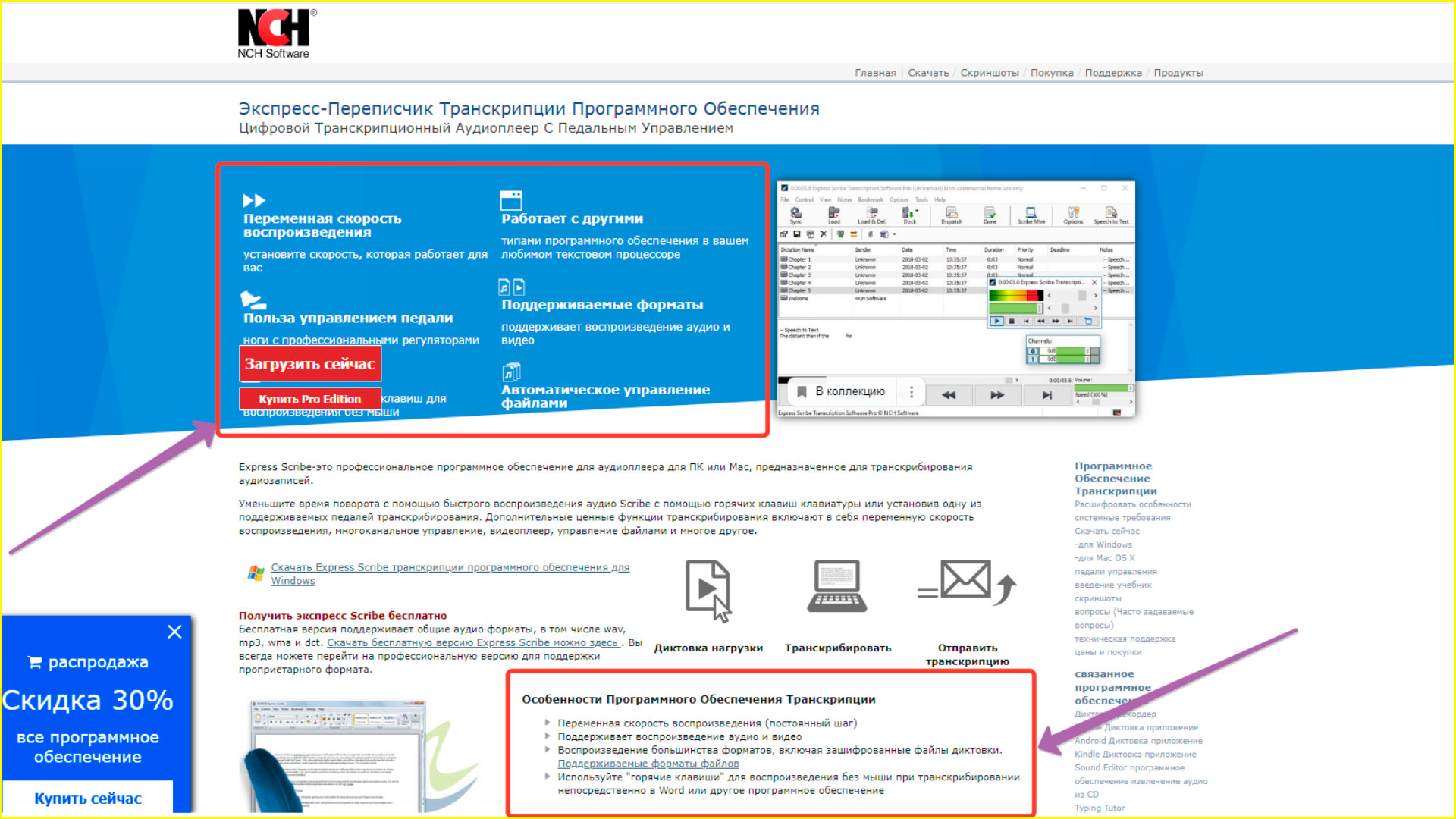Open the Поддержка navigation item
The image size is (1456, 819).
(x=1113, y=73)
